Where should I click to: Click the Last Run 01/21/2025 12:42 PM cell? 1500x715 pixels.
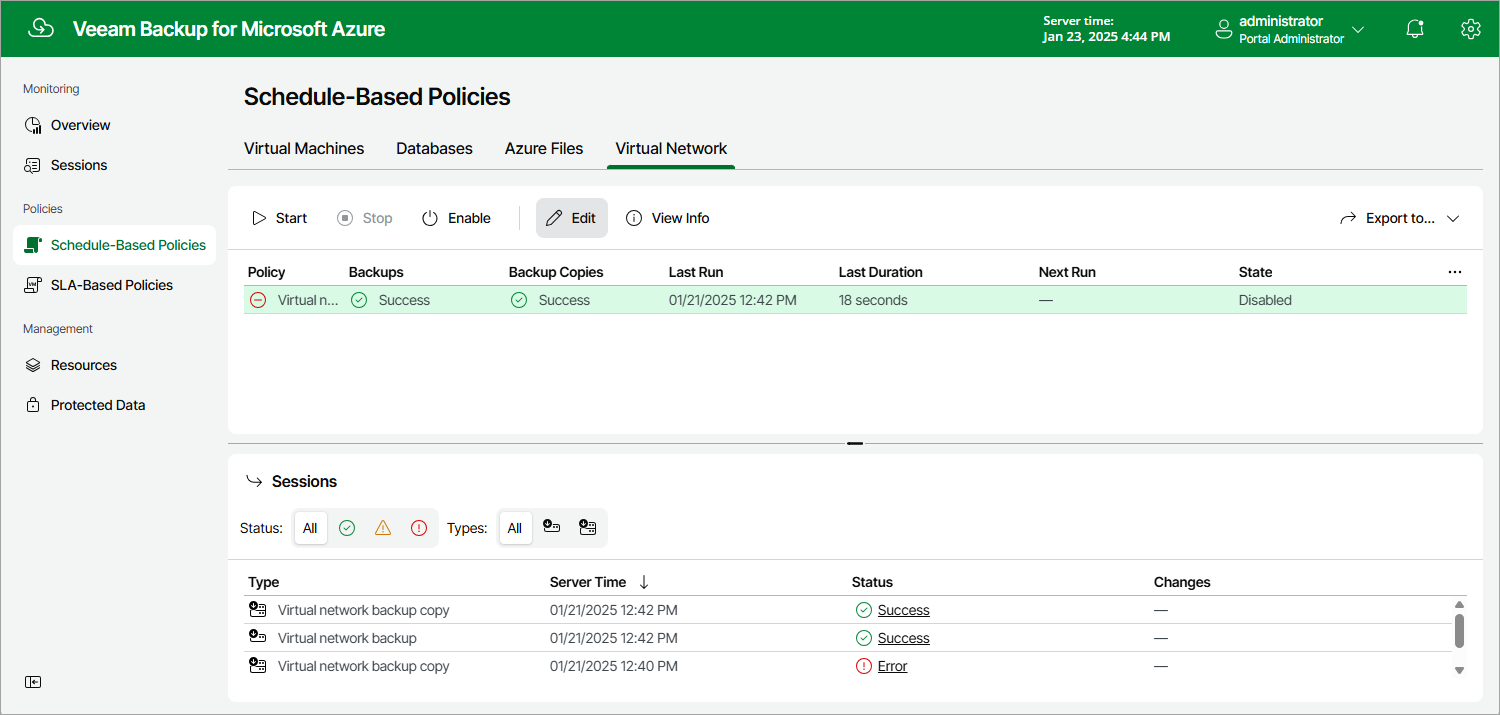tap(733, 300)
